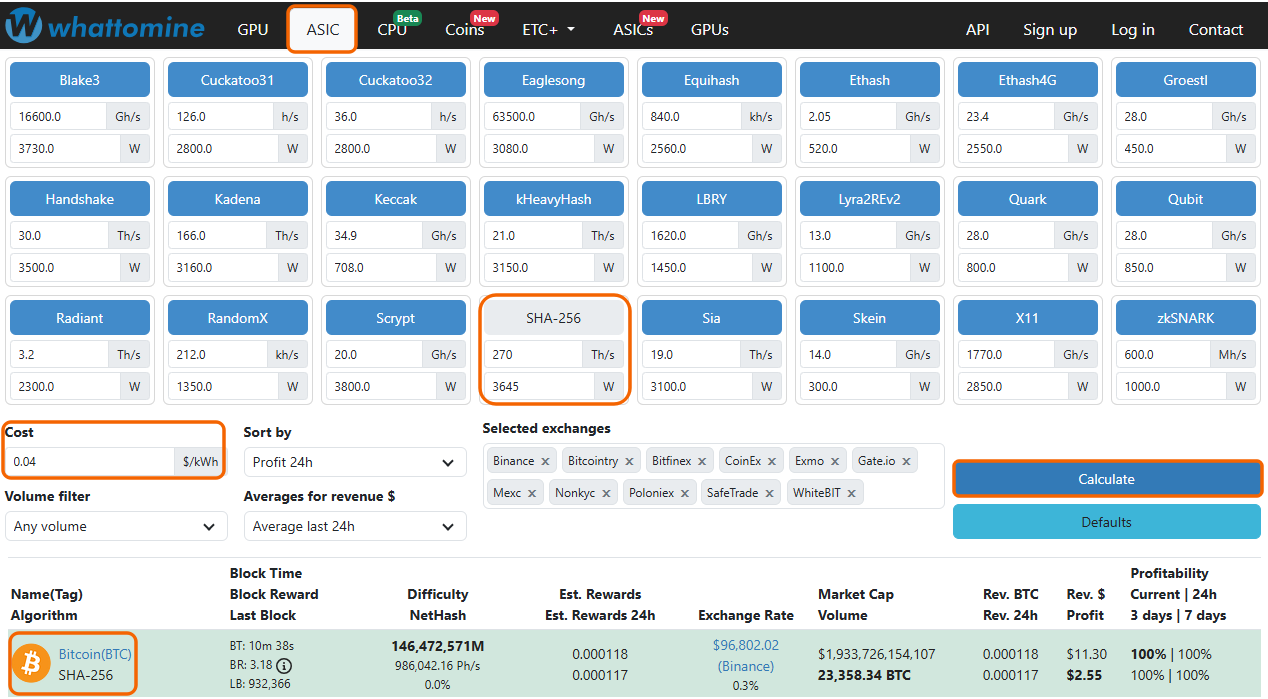Click the (Binance) exchange link
The height and width of the screenshot is (699, 1268).
coord(746,666)
